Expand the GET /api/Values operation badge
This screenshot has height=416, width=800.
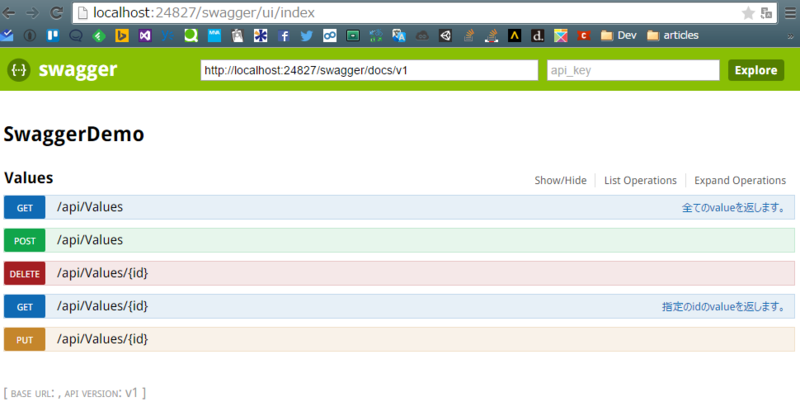(24, 208)
